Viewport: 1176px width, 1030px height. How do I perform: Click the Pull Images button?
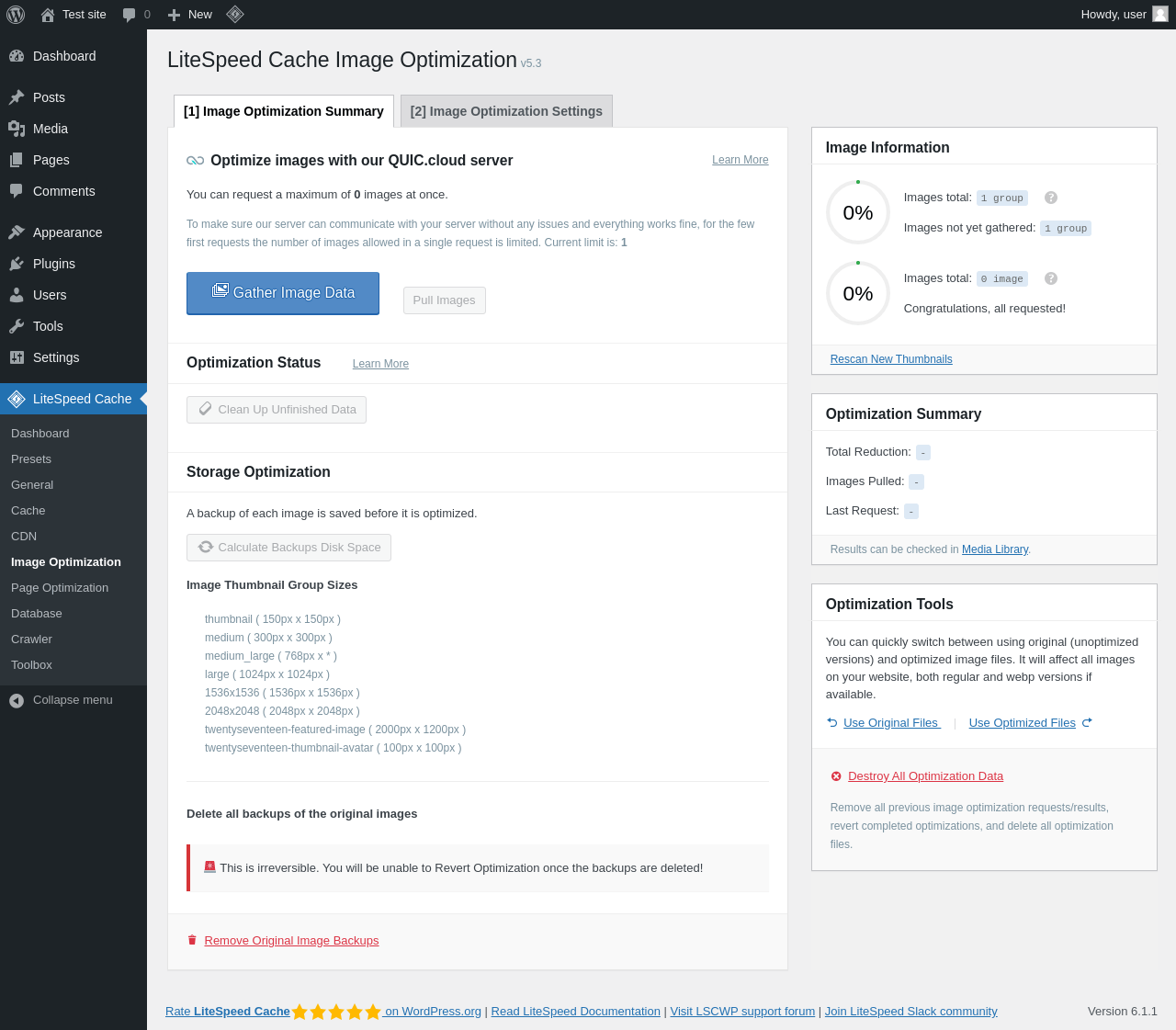tap(445, 300)
